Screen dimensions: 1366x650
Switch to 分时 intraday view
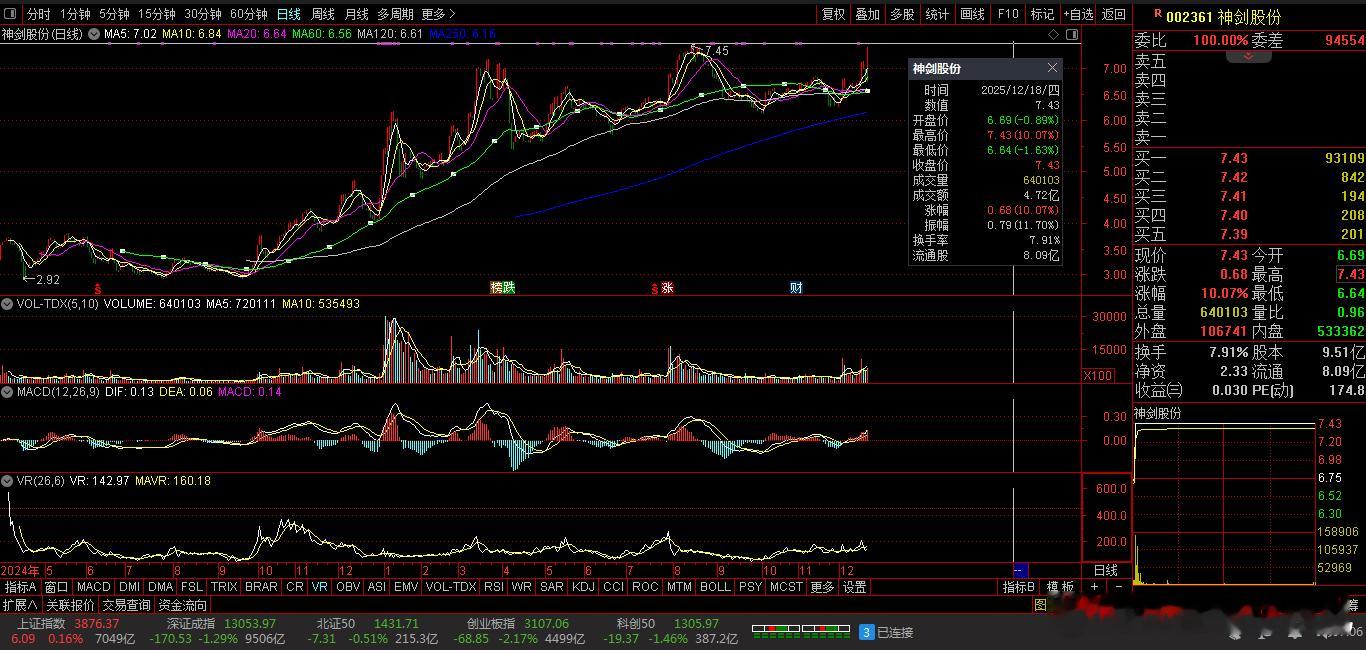pyautogui.click(x=38, y=14)
